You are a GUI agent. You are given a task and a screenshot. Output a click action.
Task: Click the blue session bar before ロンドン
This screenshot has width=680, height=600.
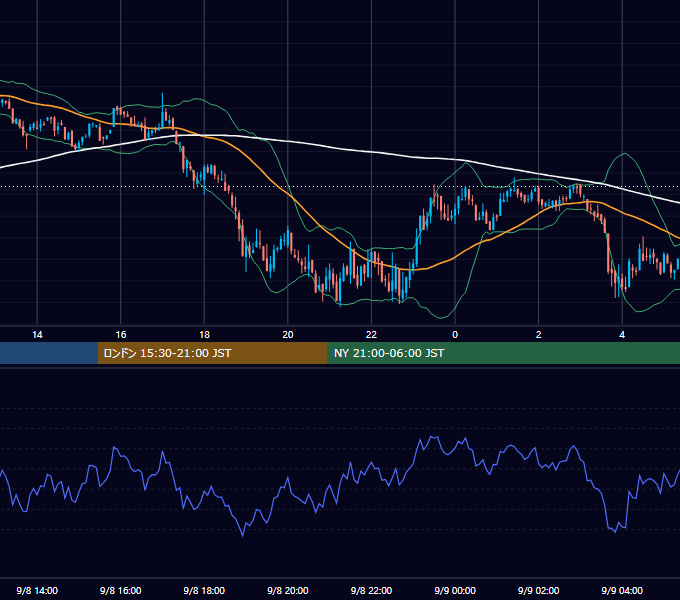pyautogui.click(x=49, y=353)
